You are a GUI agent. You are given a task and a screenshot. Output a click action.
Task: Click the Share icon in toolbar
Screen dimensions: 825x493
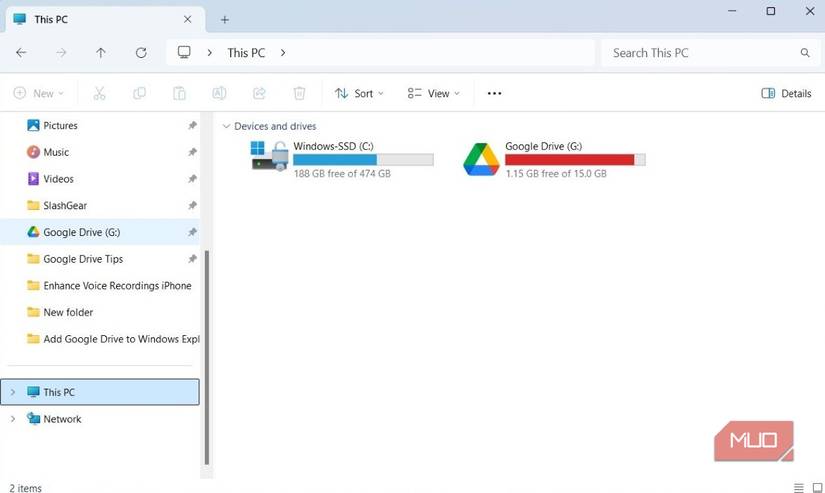click(x=259, y=93)
